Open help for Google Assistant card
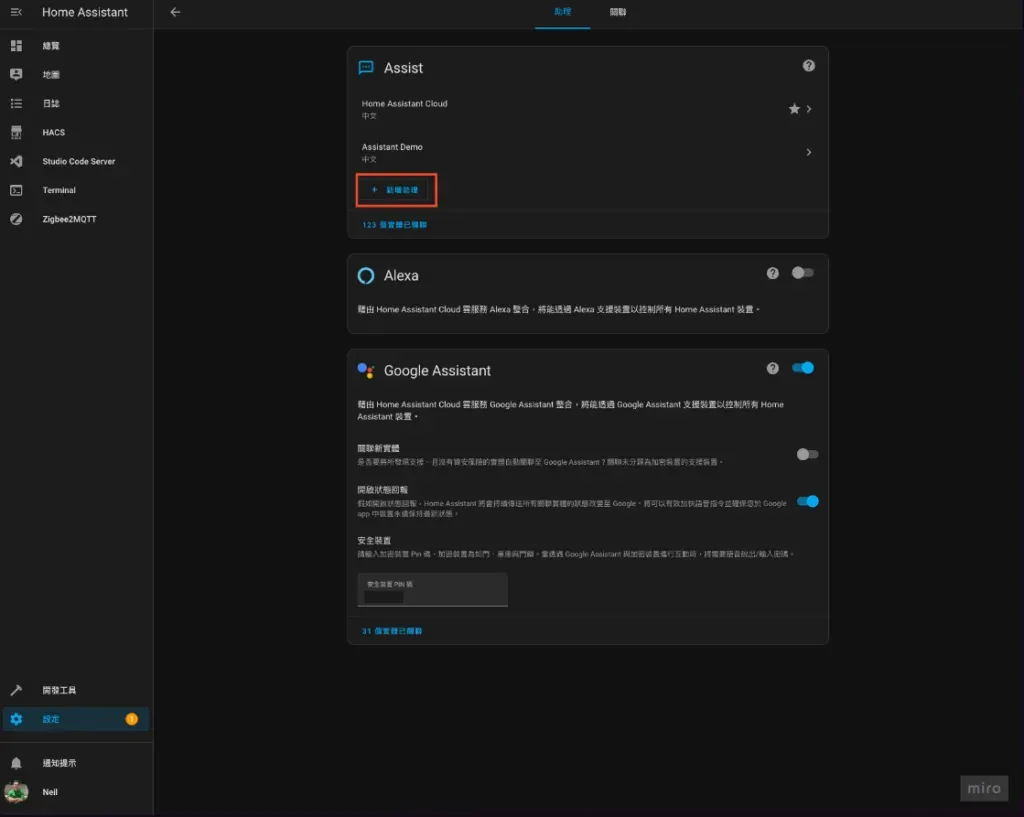This screenshot has width=1024, height=817. pos(772,368)
